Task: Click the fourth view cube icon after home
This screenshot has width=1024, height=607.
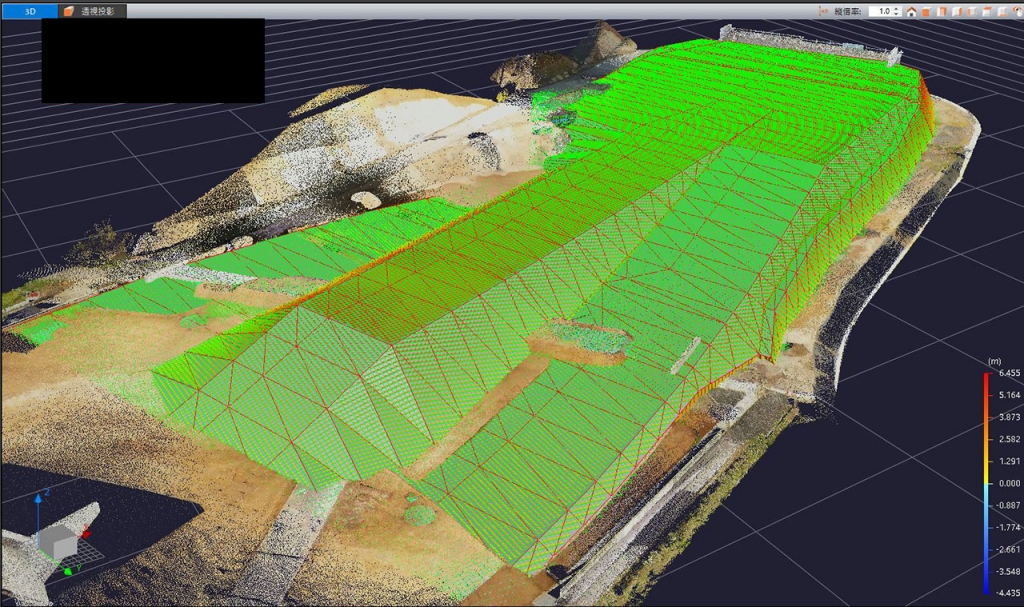Action: point(957,12)
